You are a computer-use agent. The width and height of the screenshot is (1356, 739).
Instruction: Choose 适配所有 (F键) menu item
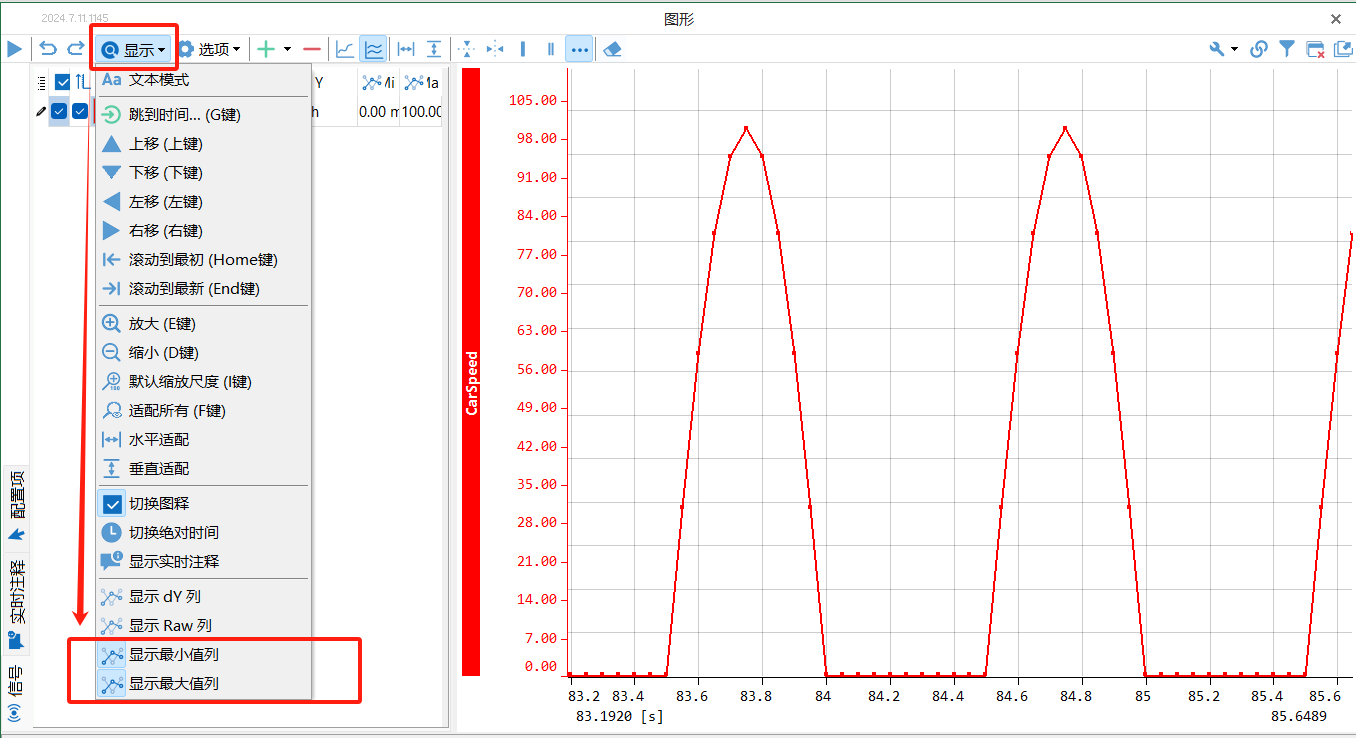tap(203, 411)
